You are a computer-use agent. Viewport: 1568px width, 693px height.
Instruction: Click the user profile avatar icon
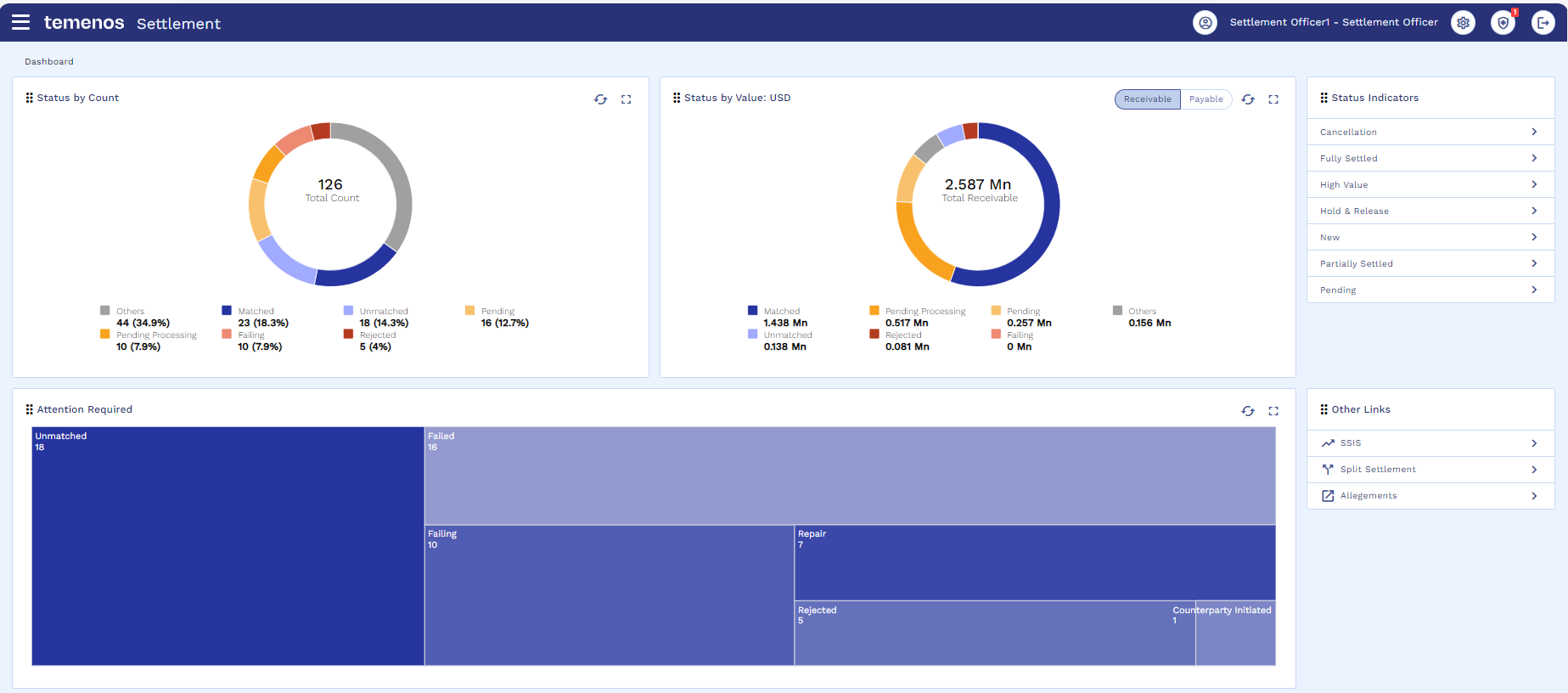pyautogui.click(x=1205, y=23)
